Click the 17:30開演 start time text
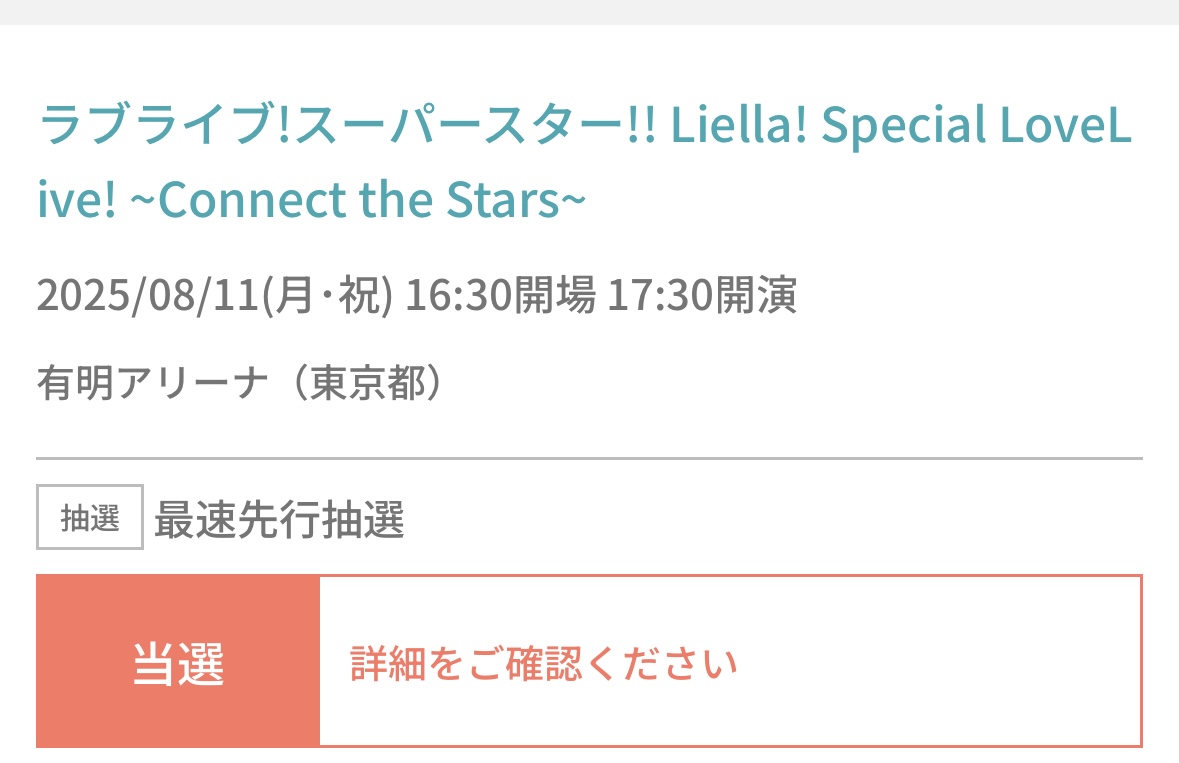This screenshot has height=763, width=1179. click(x=702, y=295)
